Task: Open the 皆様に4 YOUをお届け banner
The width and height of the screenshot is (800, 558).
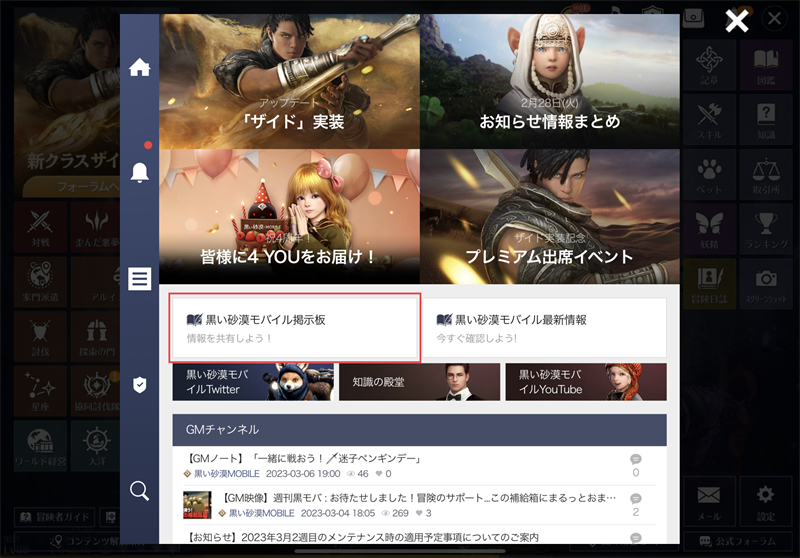Action: pos(289,216)
